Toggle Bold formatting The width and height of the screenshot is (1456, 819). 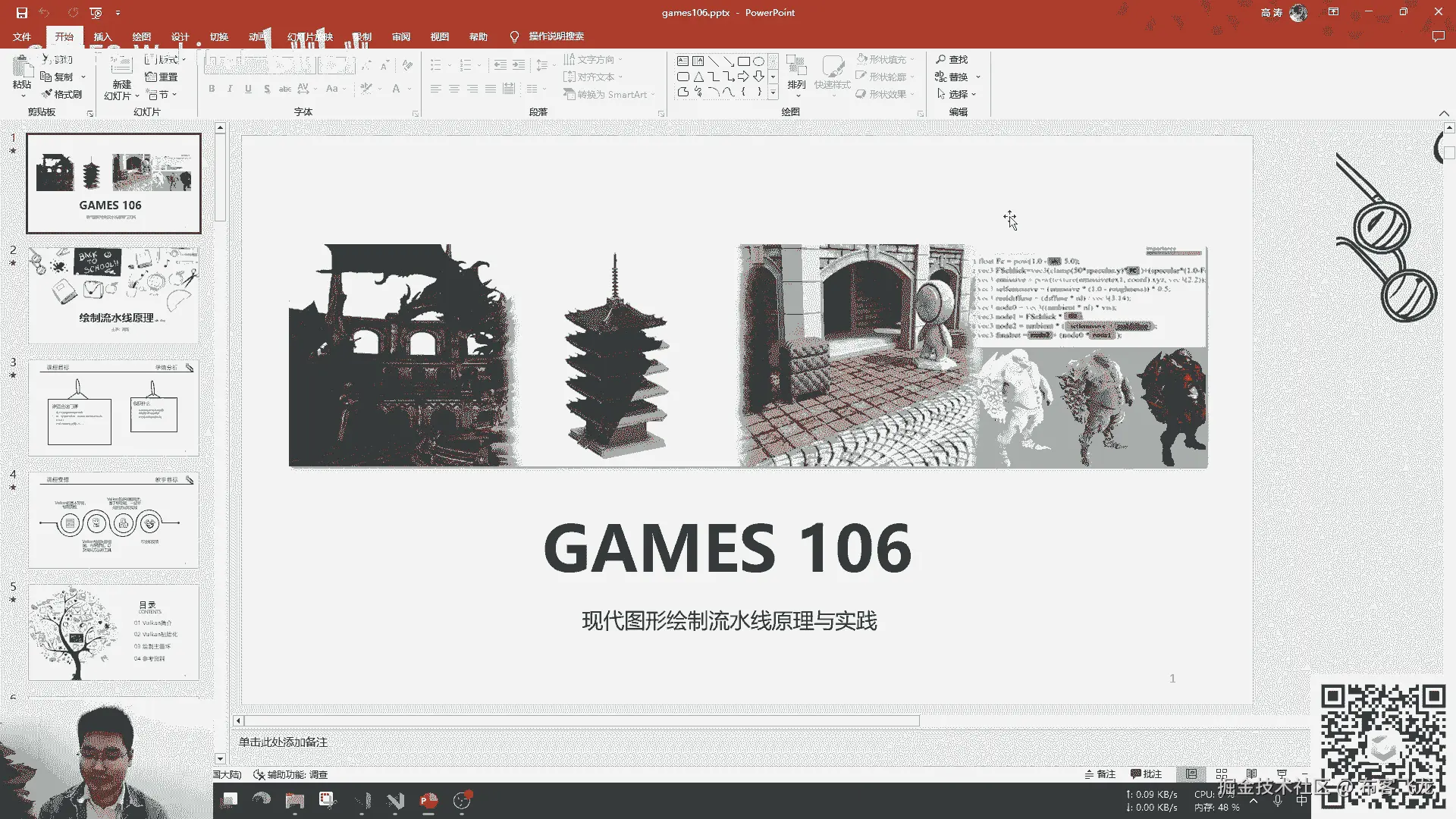pos(212,89)
